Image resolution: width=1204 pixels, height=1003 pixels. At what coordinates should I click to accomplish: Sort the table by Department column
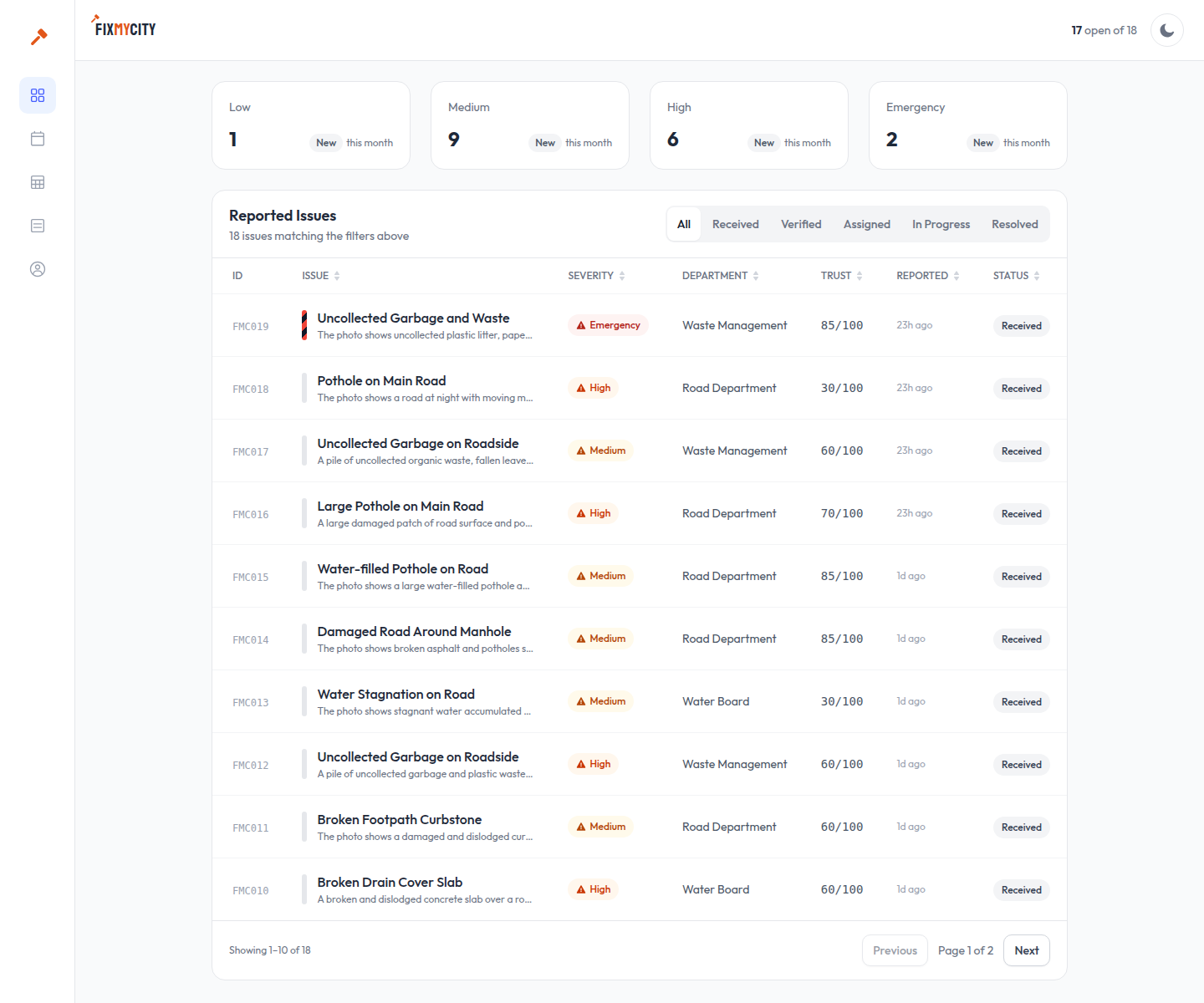[x=720, y=276]
